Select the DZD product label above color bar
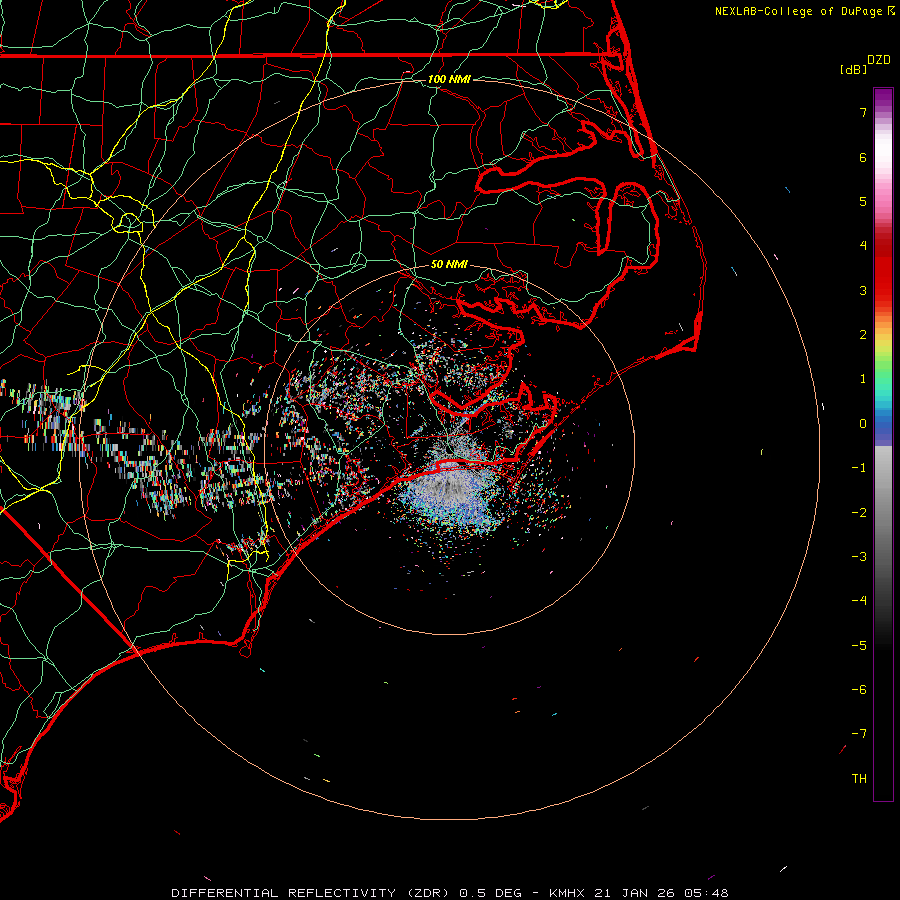 879,60
